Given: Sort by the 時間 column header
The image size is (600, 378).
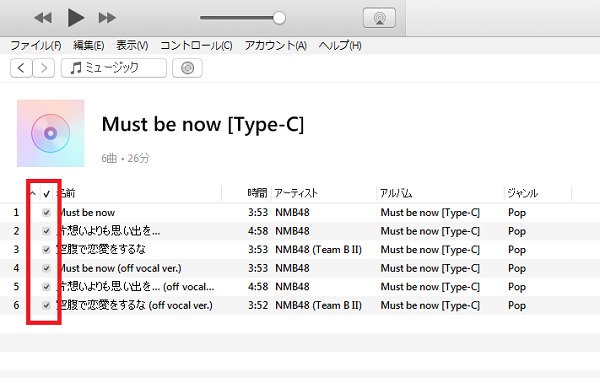Looking at the screenshot, I should pyautogui.click(x=257, y=193).
